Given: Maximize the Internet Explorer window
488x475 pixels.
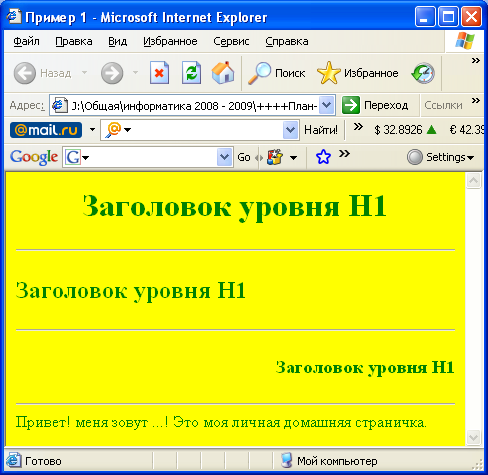Looking at the screenshot, I should click(x=448, y=16).
